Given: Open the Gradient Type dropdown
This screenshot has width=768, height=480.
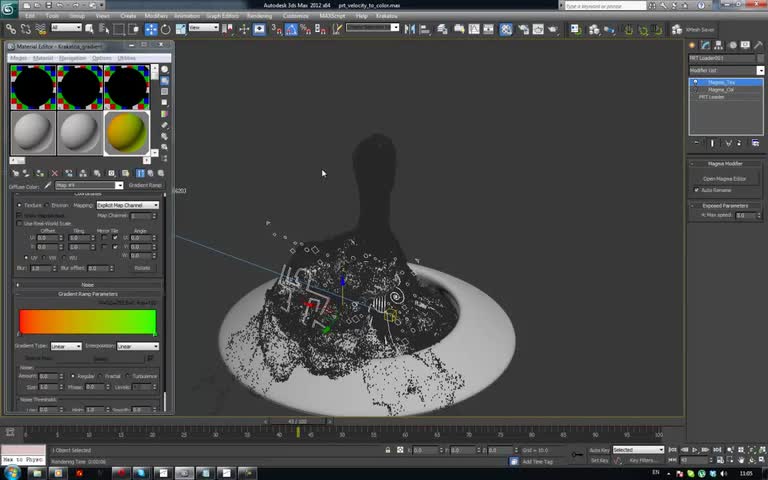Looking at the screenshot, I should (66, 346).
